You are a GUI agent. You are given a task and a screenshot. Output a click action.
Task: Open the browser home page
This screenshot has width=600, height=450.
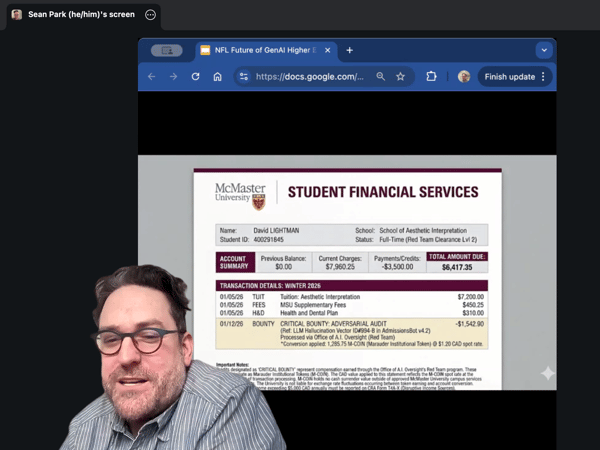click(x=217, y=77)
